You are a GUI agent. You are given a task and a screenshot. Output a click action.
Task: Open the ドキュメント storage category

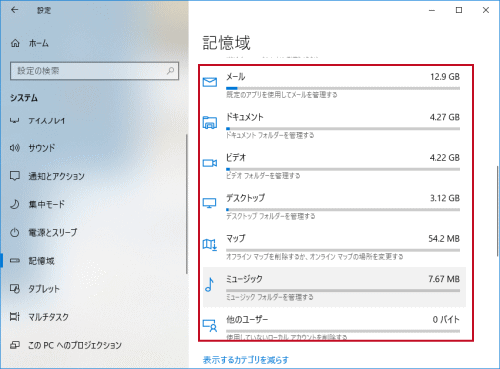coord(334,126)
